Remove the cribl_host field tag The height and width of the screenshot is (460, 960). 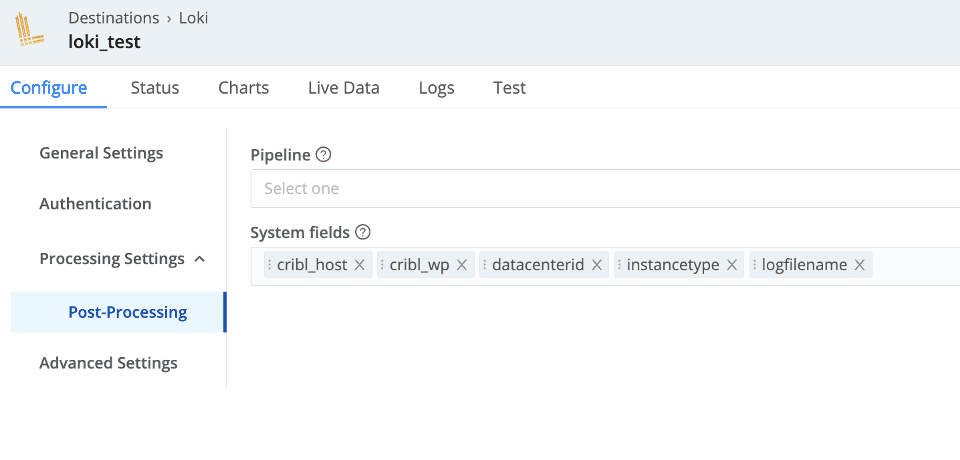[x=360, y=265]
